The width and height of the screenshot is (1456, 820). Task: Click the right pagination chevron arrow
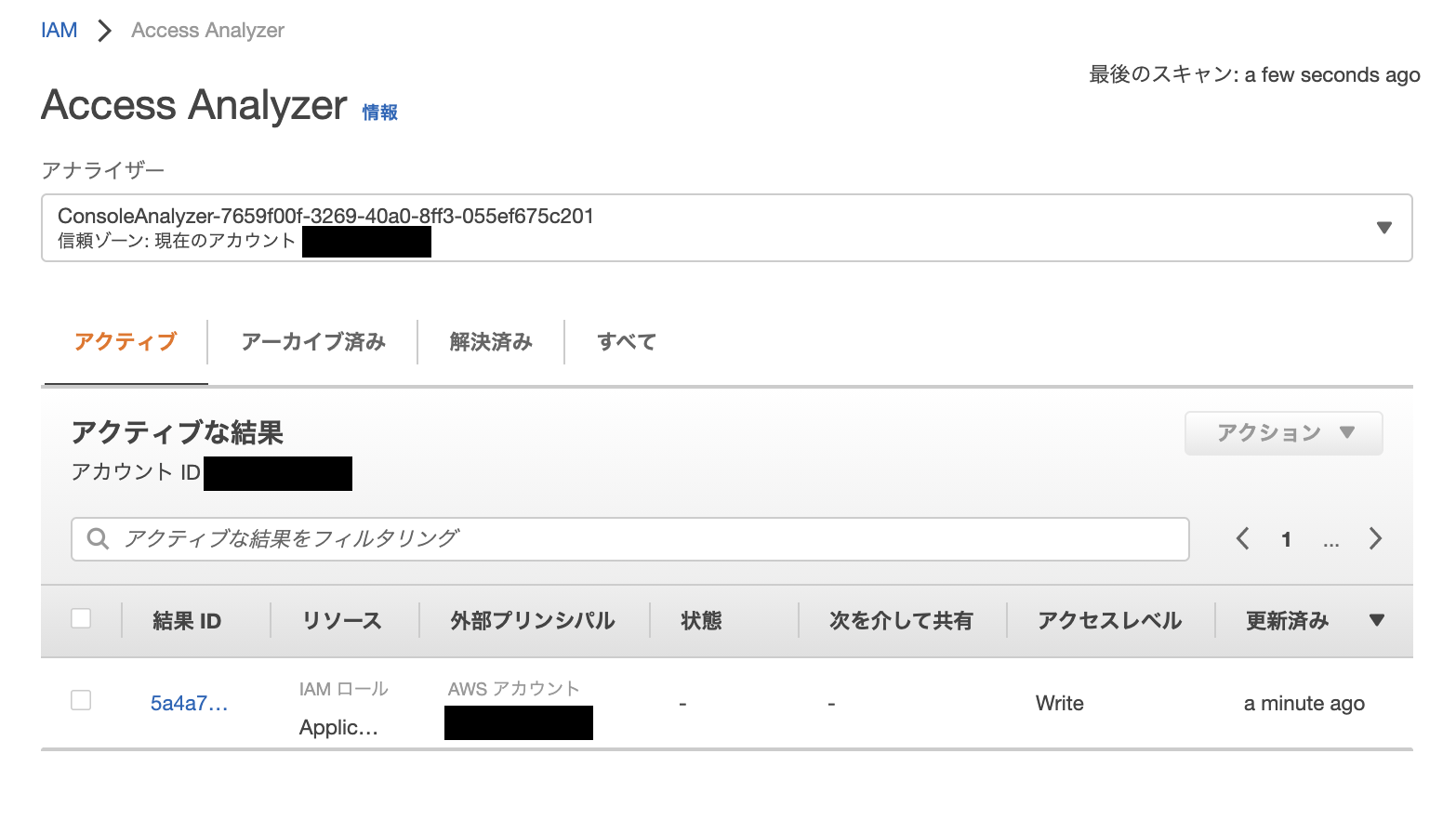tap(1376, 538)
